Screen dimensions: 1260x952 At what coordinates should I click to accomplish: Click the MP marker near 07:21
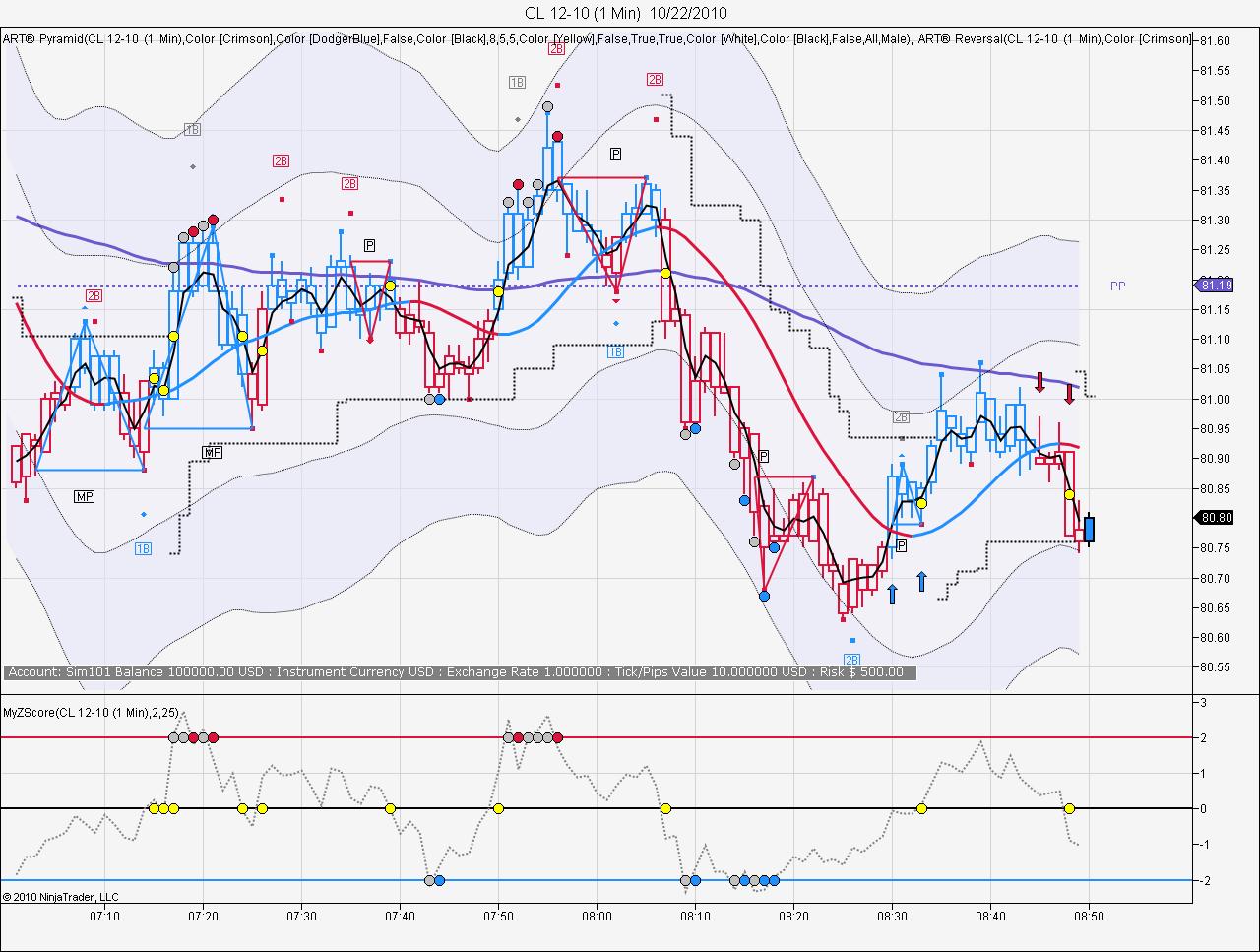[x=212, y=453]
